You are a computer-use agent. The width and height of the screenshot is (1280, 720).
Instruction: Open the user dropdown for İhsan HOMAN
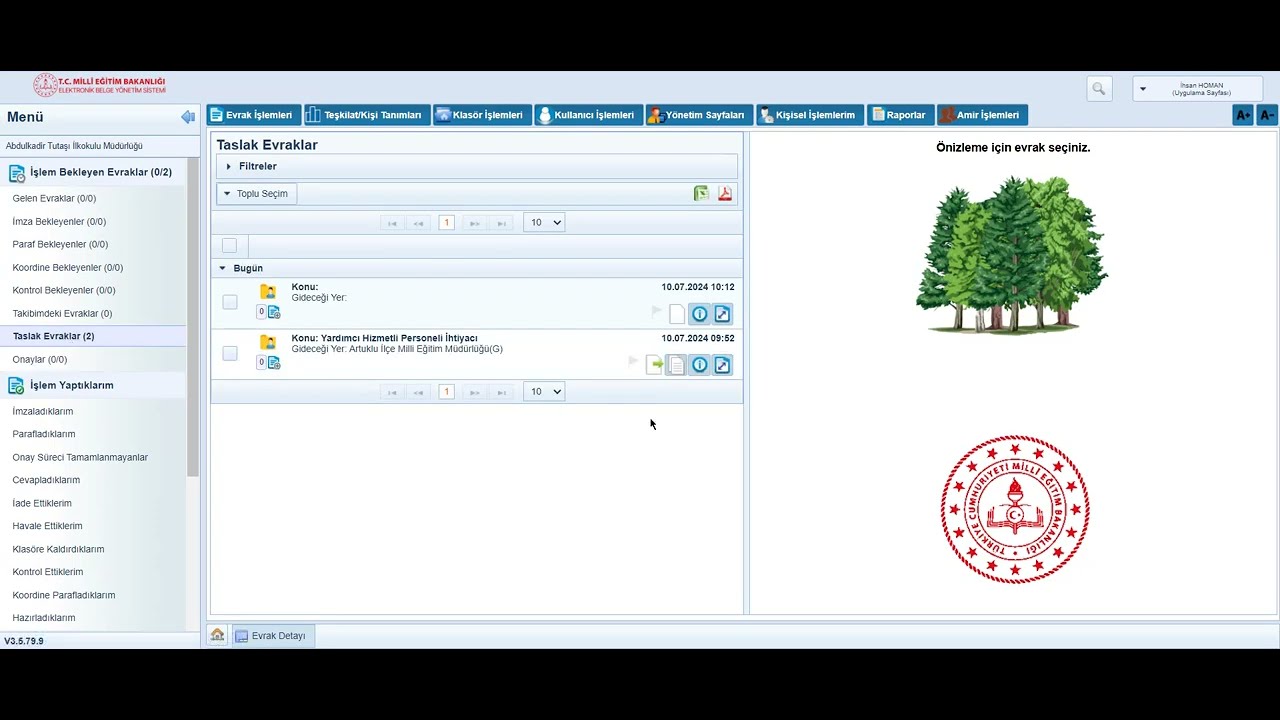[x=1198, y=89]
